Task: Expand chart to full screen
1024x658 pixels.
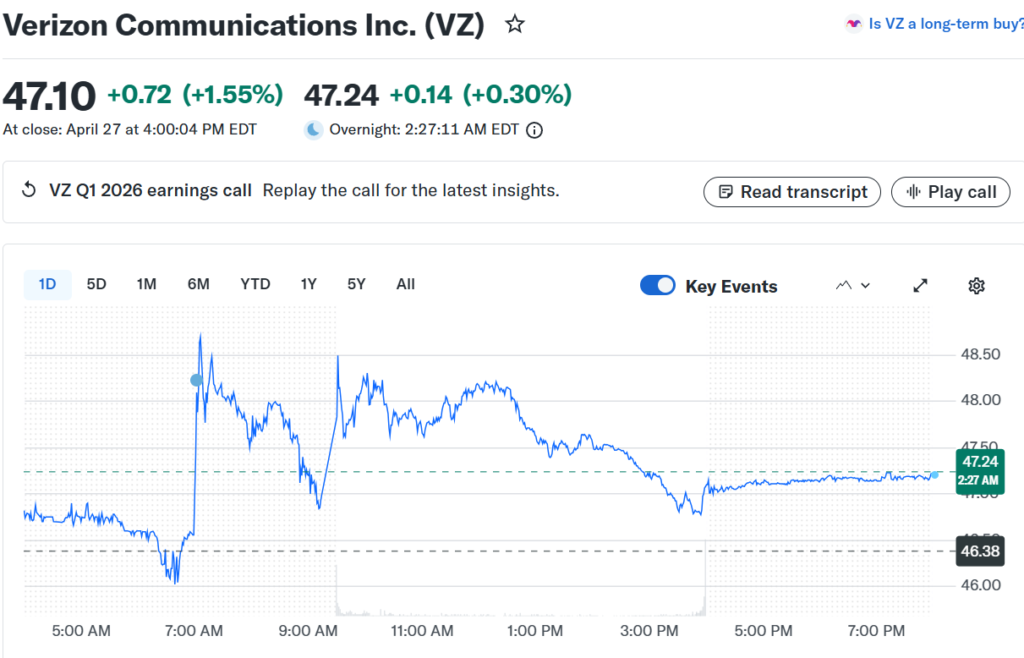Action: (921, 286)
